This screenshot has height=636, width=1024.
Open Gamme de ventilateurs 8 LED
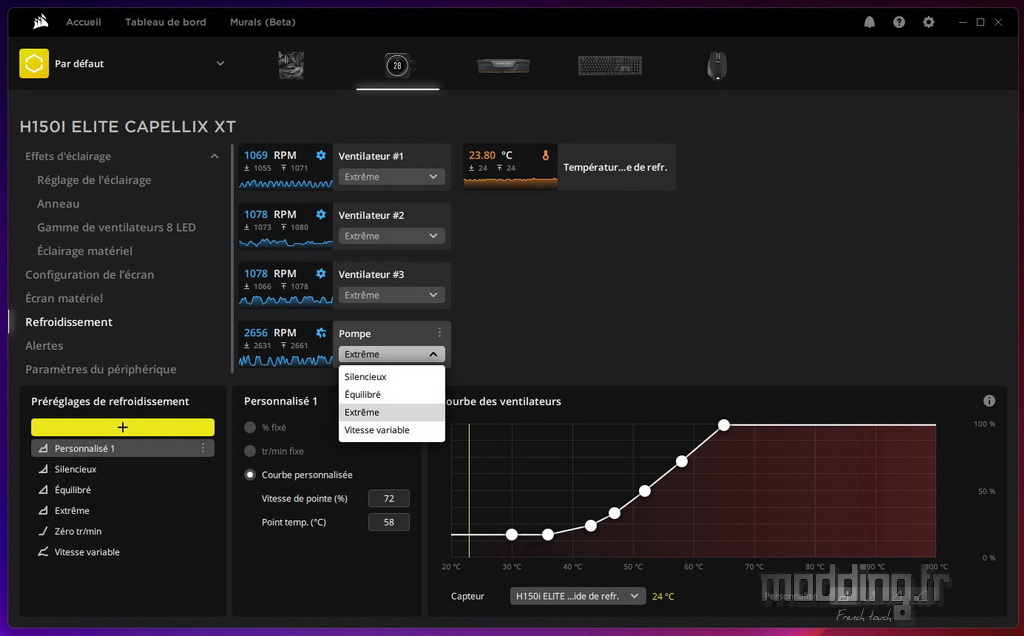point(116,227)
